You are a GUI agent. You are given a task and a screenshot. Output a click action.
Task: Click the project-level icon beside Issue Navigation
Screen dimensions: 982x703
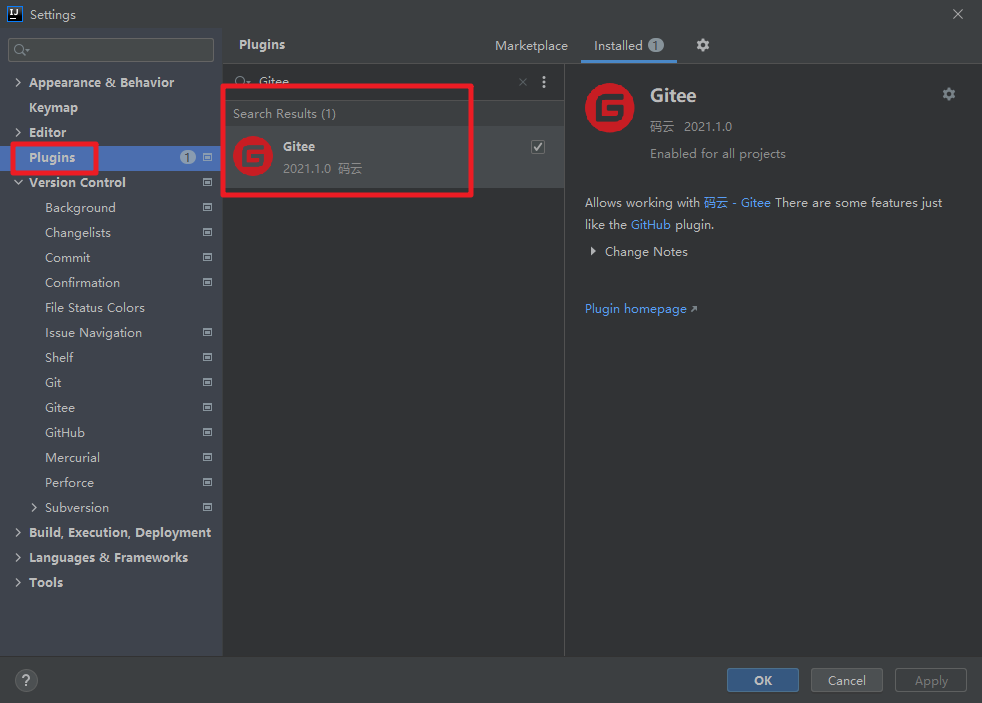[x=207, y=332]
